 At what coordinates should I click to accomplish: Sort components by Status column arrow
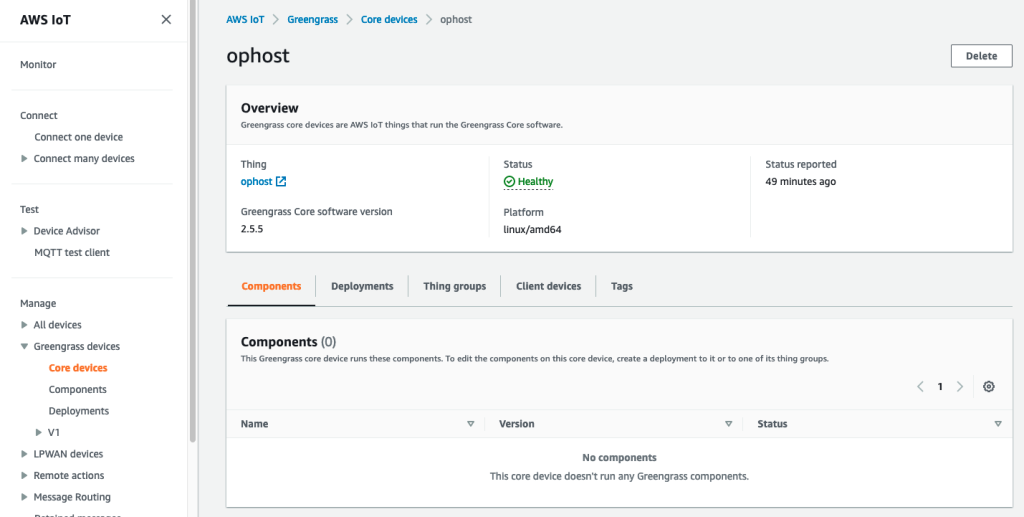click(x=998, y=424)
